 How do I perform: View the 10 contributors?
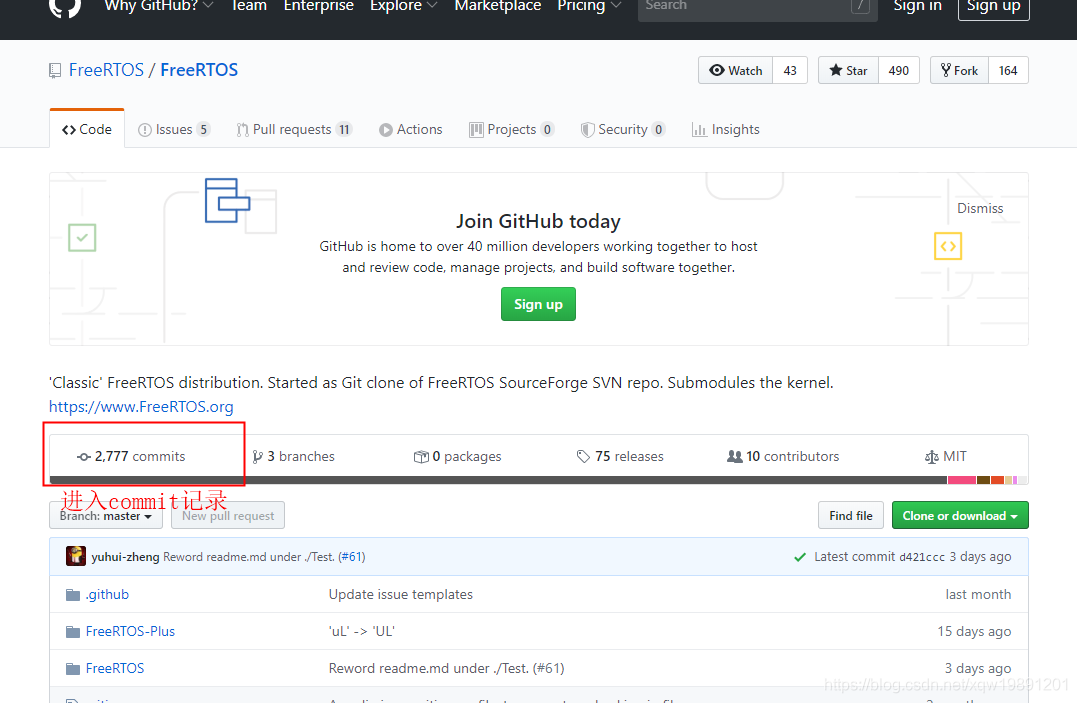pos(783,456)
